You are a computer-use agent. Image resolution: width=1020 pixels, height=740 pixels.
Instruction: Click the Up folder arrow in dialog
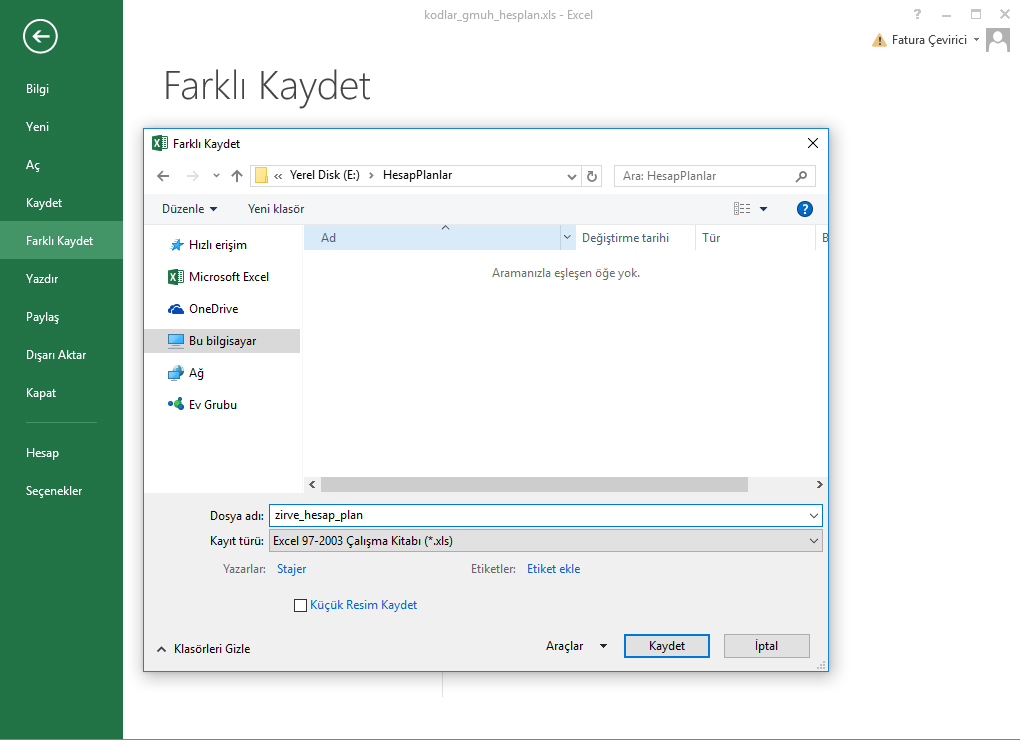[237, 176]
